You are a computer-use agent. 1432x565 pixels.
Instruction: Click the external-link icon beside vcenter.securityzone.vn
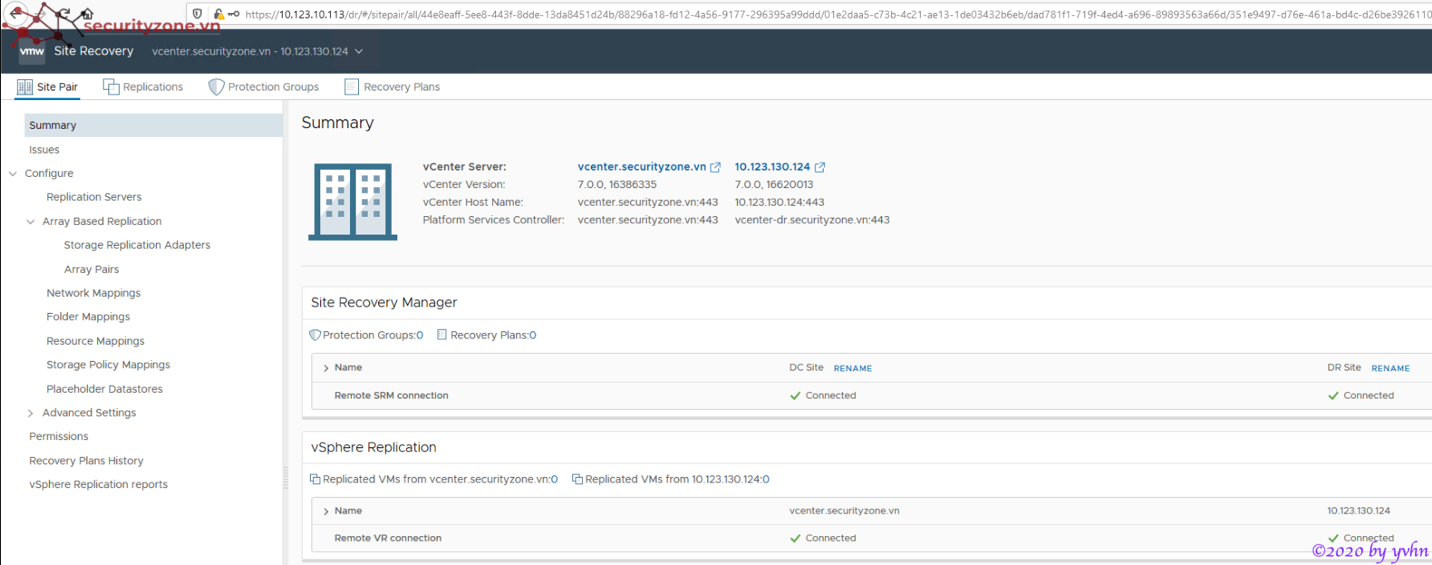point(715,167)
